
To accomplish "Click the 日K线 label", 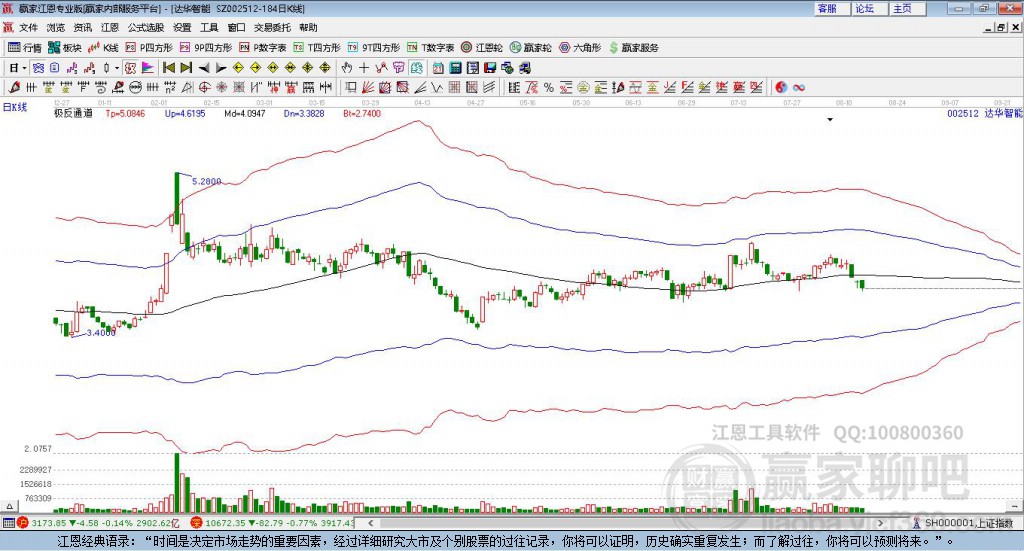I will coord(15,107).
